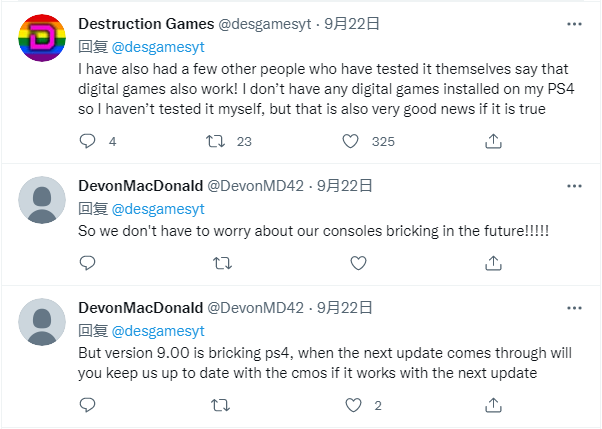This screenshot has height=429, width=602.
Task: Share the Destruction Games tweet
Action: (x=493, y=142)
